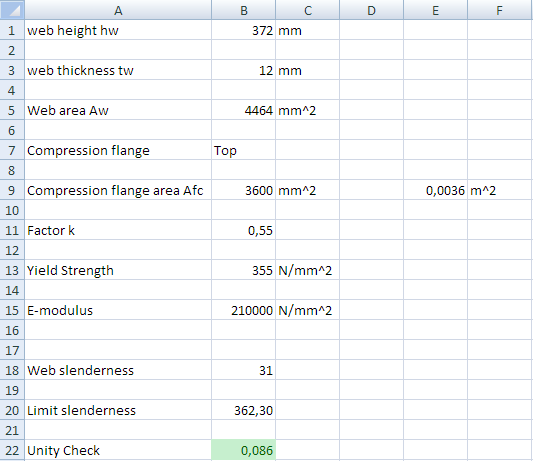Screen dimensions: 533x461
Task: Click the Yield Strength value 355
Action: 243,270
